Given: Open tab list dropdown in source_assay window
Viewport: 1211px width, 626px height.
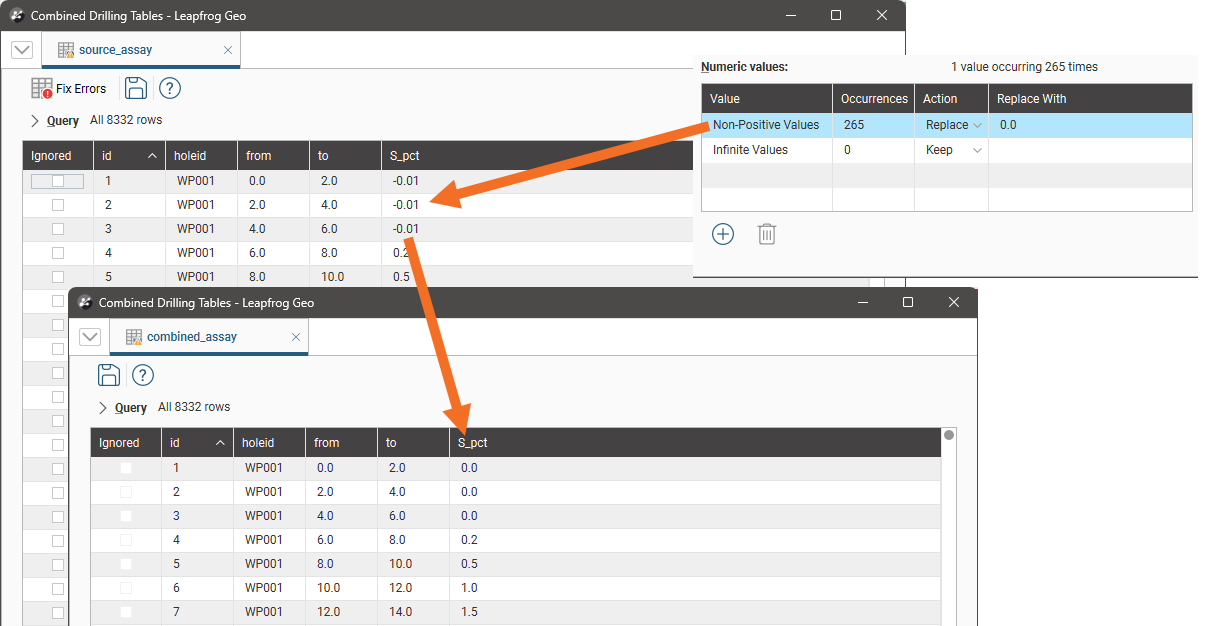Looking at the screenshot, I should point(22,50).
